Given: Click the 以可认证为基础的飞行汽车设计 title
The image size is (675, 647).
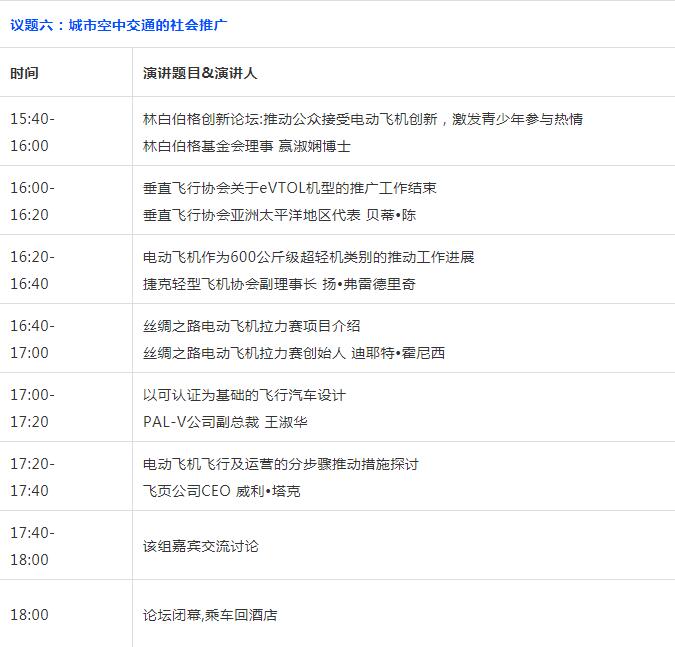Looking at the screenshot, I should point(244,395).
